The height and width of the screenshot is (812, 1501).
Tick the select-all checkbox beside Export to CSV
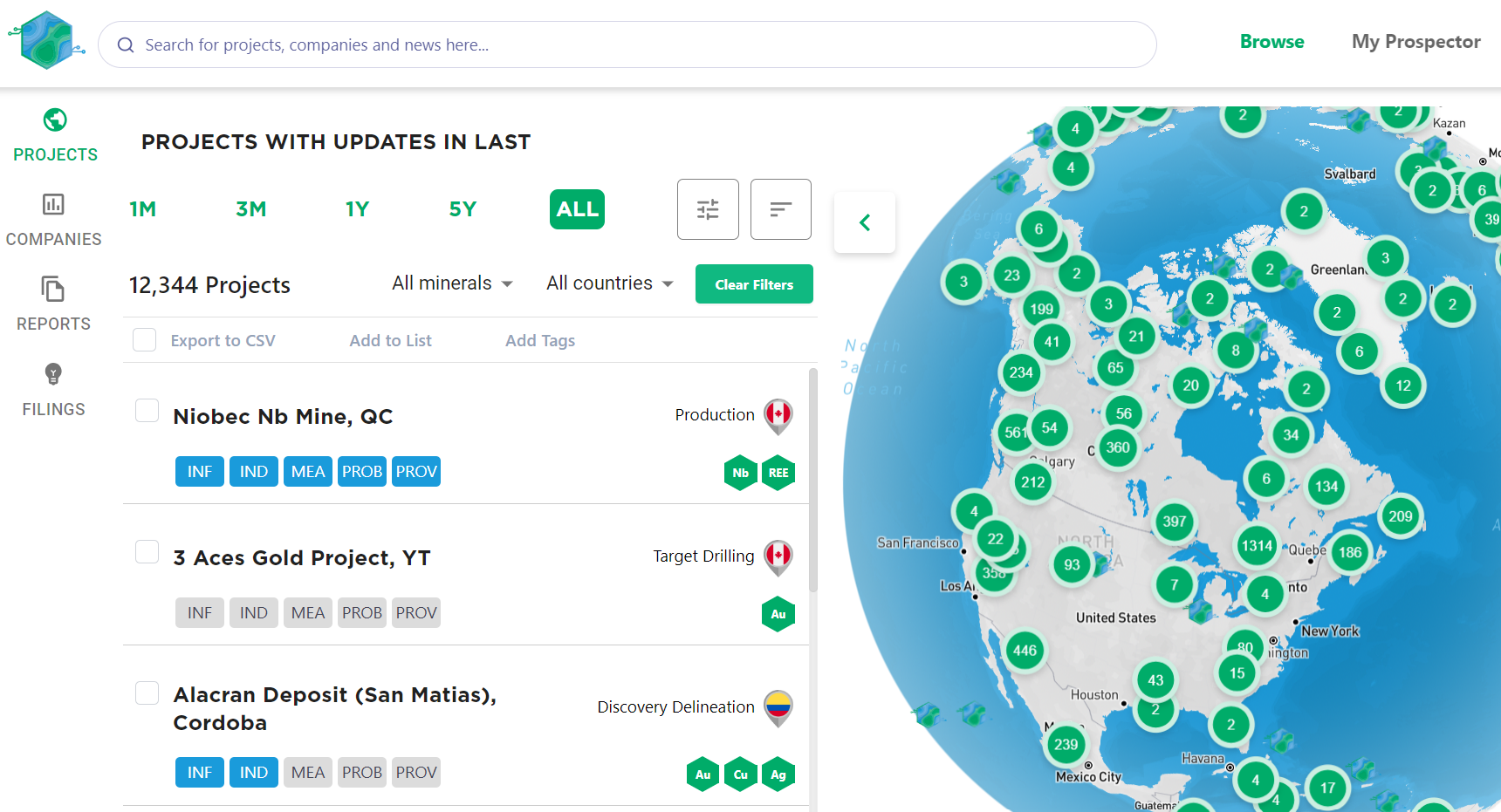point(145,340)
